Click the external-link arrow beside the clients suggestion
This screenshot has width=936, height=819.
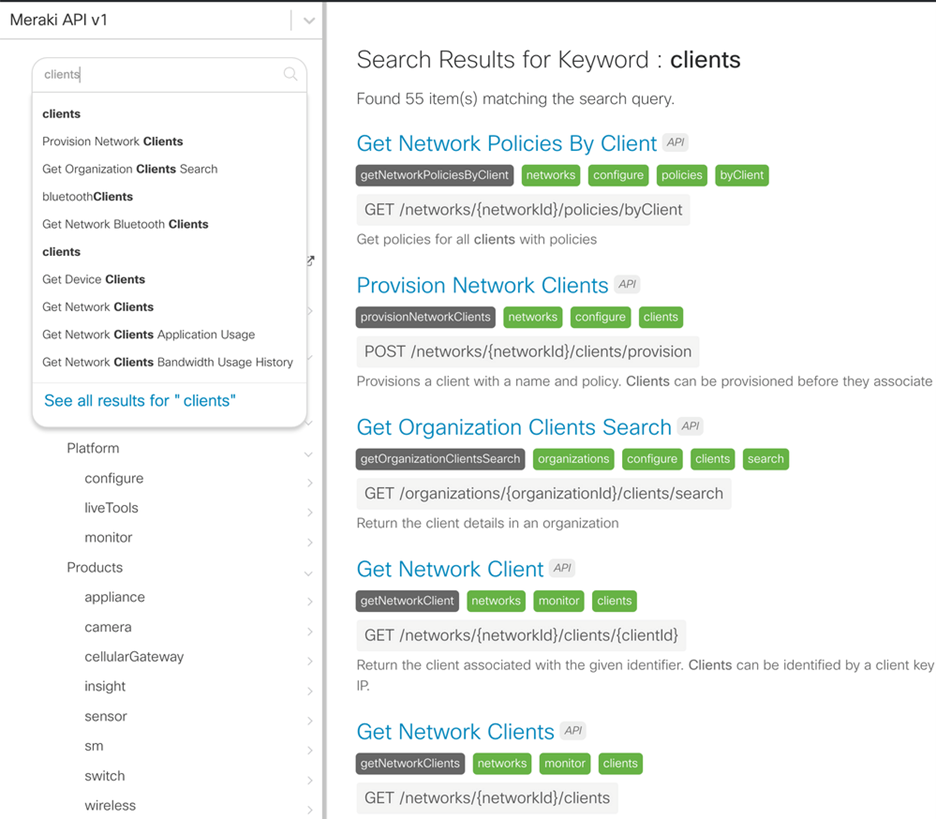click(x=310, y=260)
